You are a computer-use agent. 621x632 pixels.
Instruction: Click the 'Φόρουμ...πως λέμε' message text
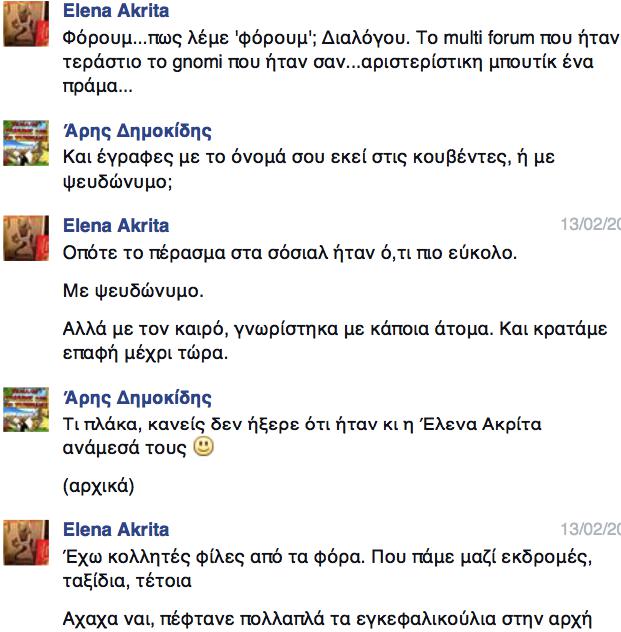pos(341,62)
